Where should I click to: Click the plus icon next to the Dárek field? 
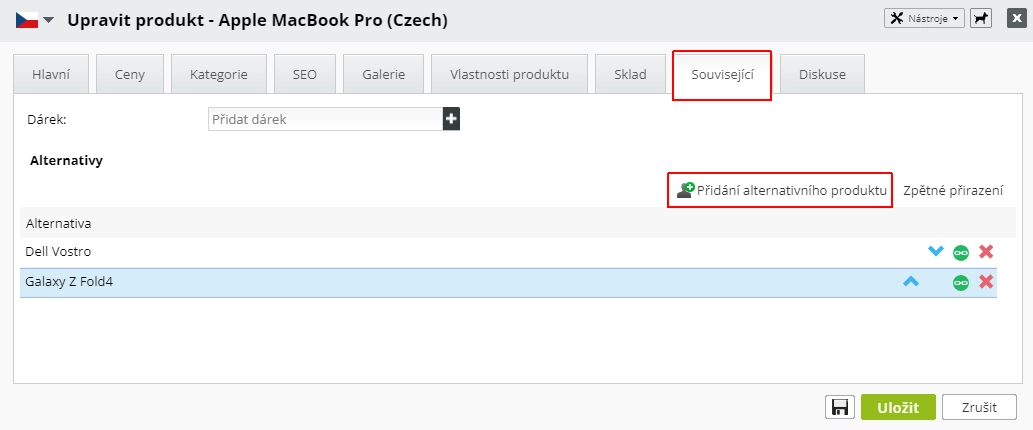451,119
